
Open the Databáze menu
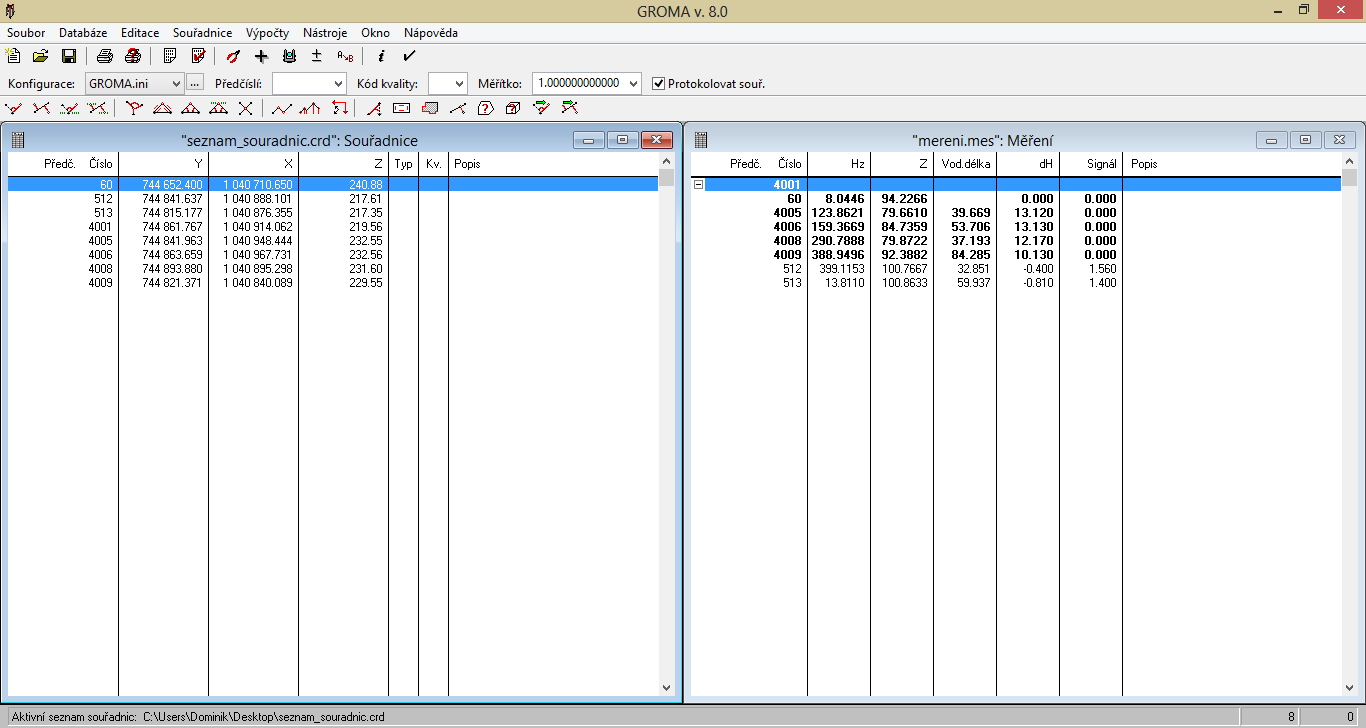coord(83,33)
